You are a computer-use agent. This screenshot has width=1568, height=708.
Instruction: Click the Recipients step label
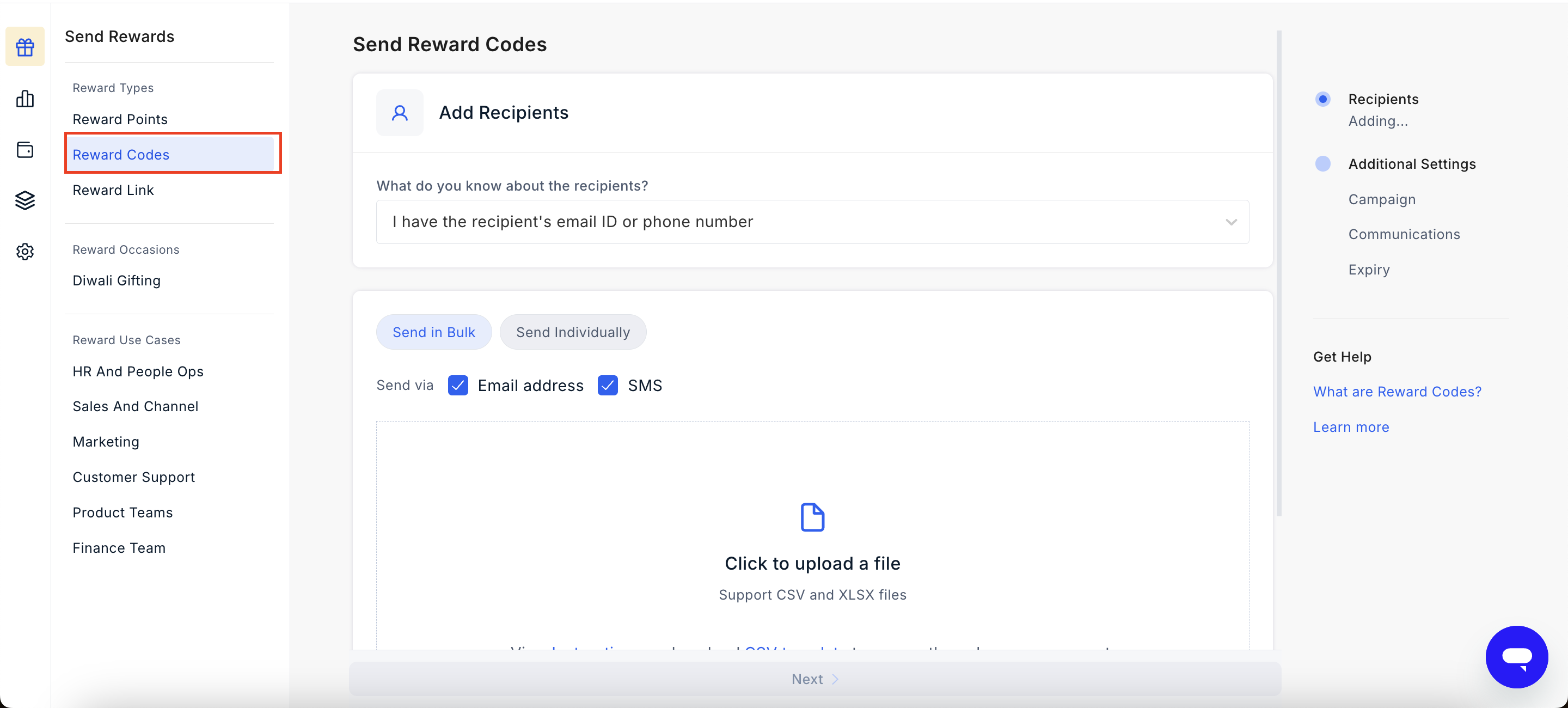click(x=1383, y=99)
